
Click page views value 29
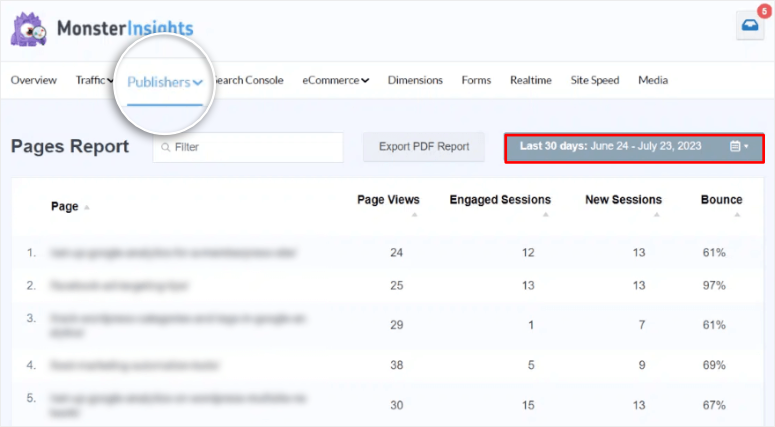[x=396, y=325]
